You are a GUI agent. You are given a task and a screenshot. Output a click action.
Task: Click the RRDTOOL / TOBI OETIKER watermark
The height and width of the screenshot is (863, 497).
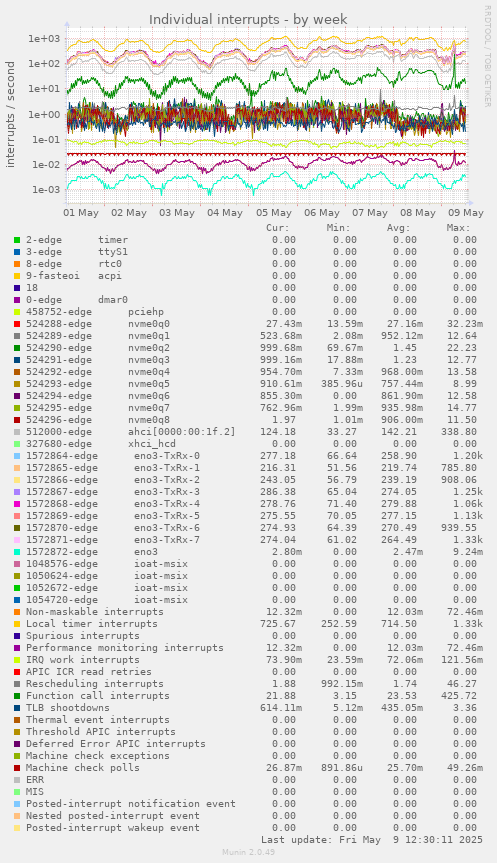click(x=488, y=56)
